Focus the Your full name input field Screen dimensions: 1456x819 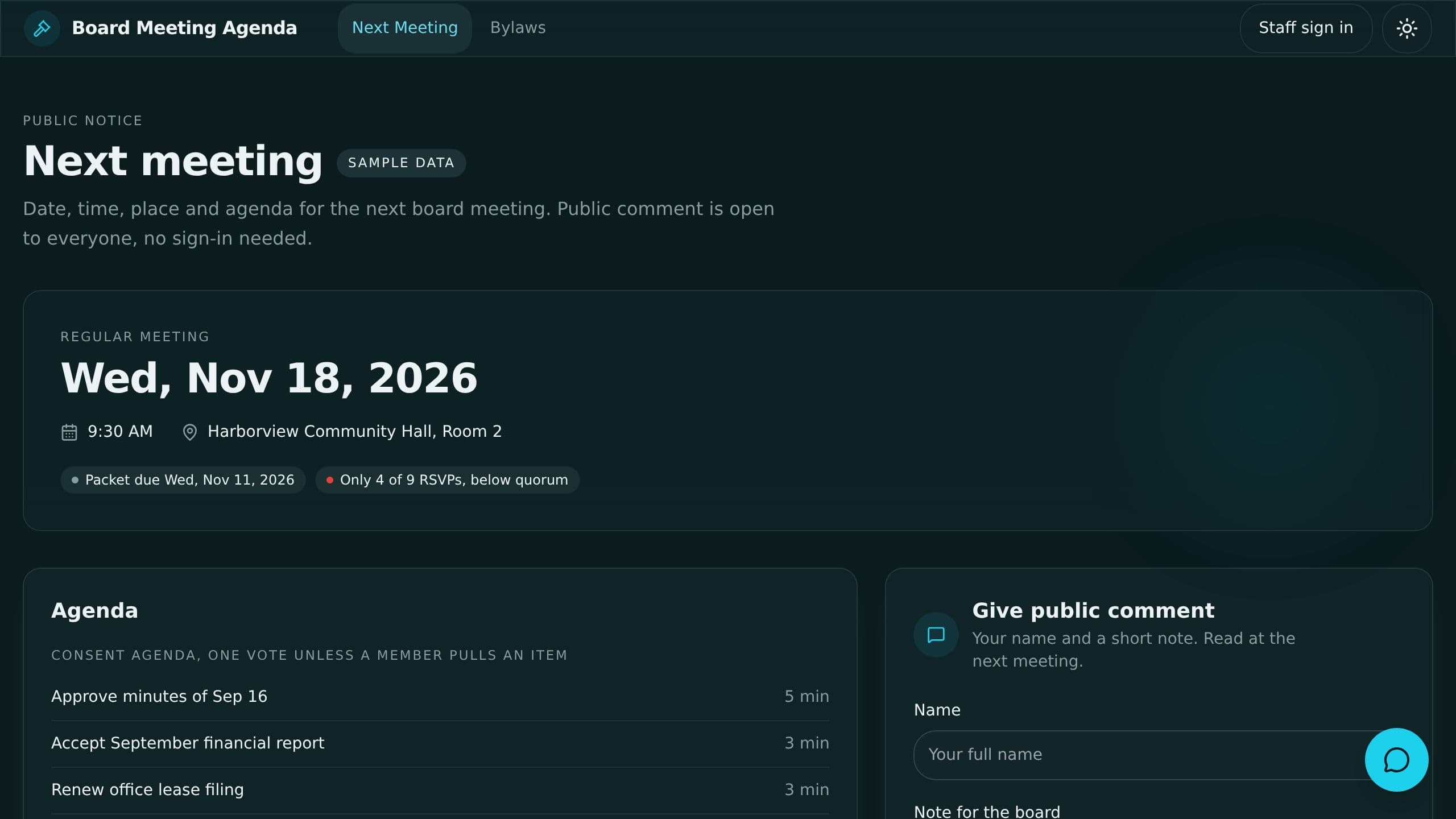tap(1160, 755)
